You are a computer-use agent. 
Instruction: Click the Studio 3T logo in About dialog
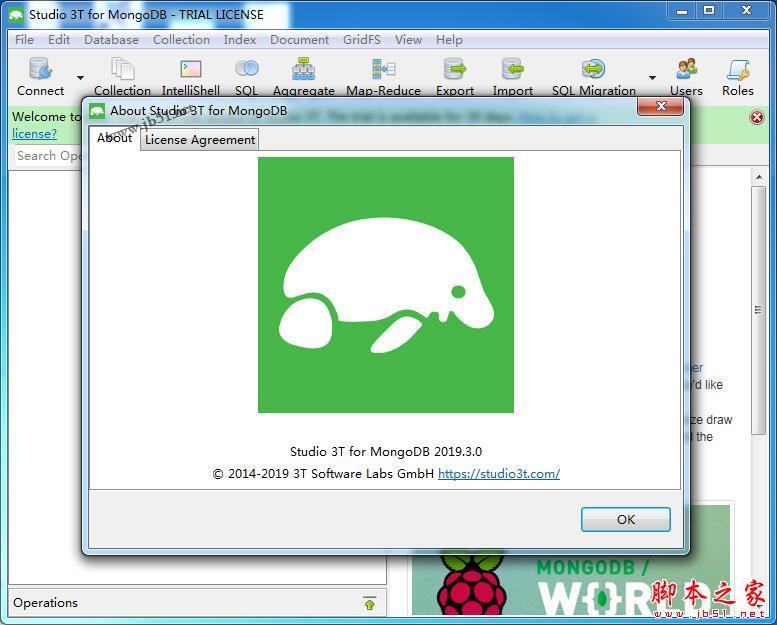[x=386, y=285]
